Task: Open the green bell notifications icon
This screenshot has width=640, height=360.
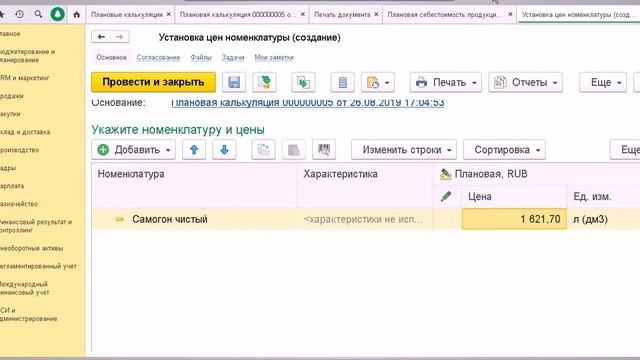Action: 58,14
